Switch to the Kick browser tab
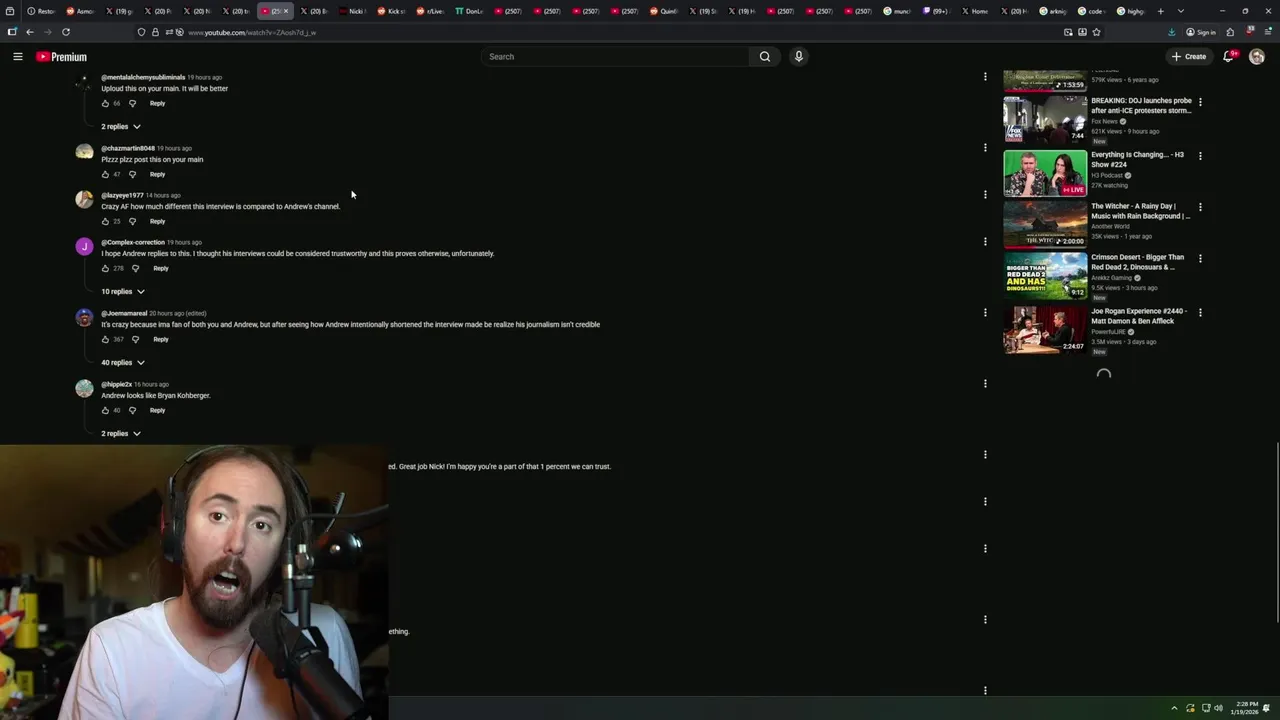Viewport: 1280px width, 720px height. pos(392,11)
